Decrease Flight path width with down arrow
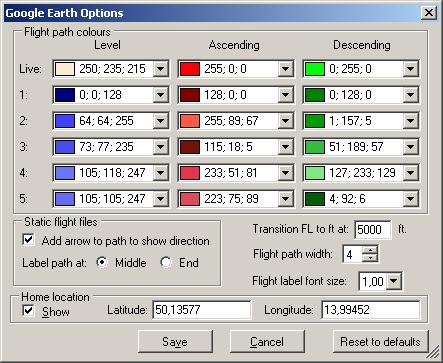 click(370, 258)
